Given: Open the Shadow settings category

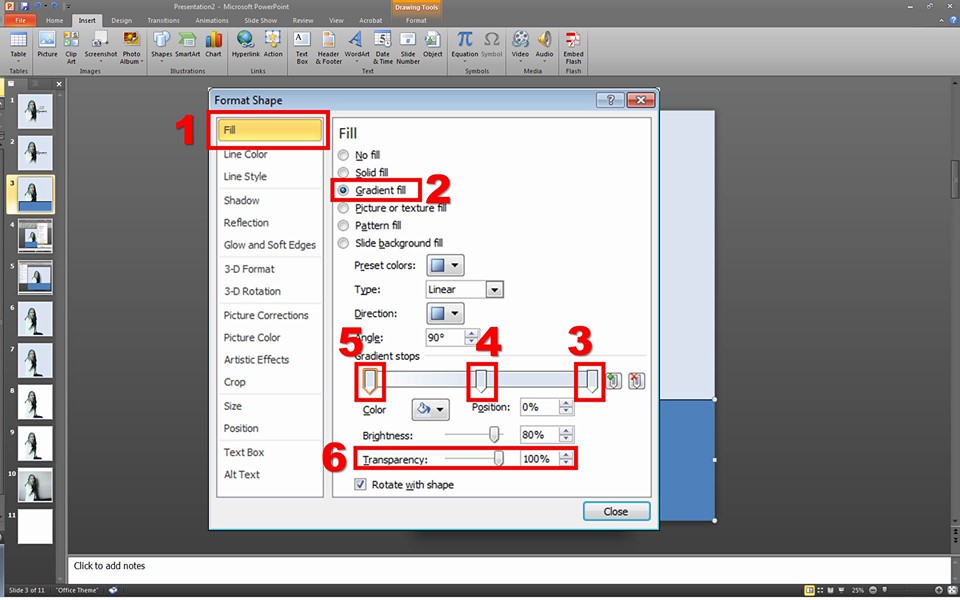Looking at the screenshot, I should (x=241, y=200).
